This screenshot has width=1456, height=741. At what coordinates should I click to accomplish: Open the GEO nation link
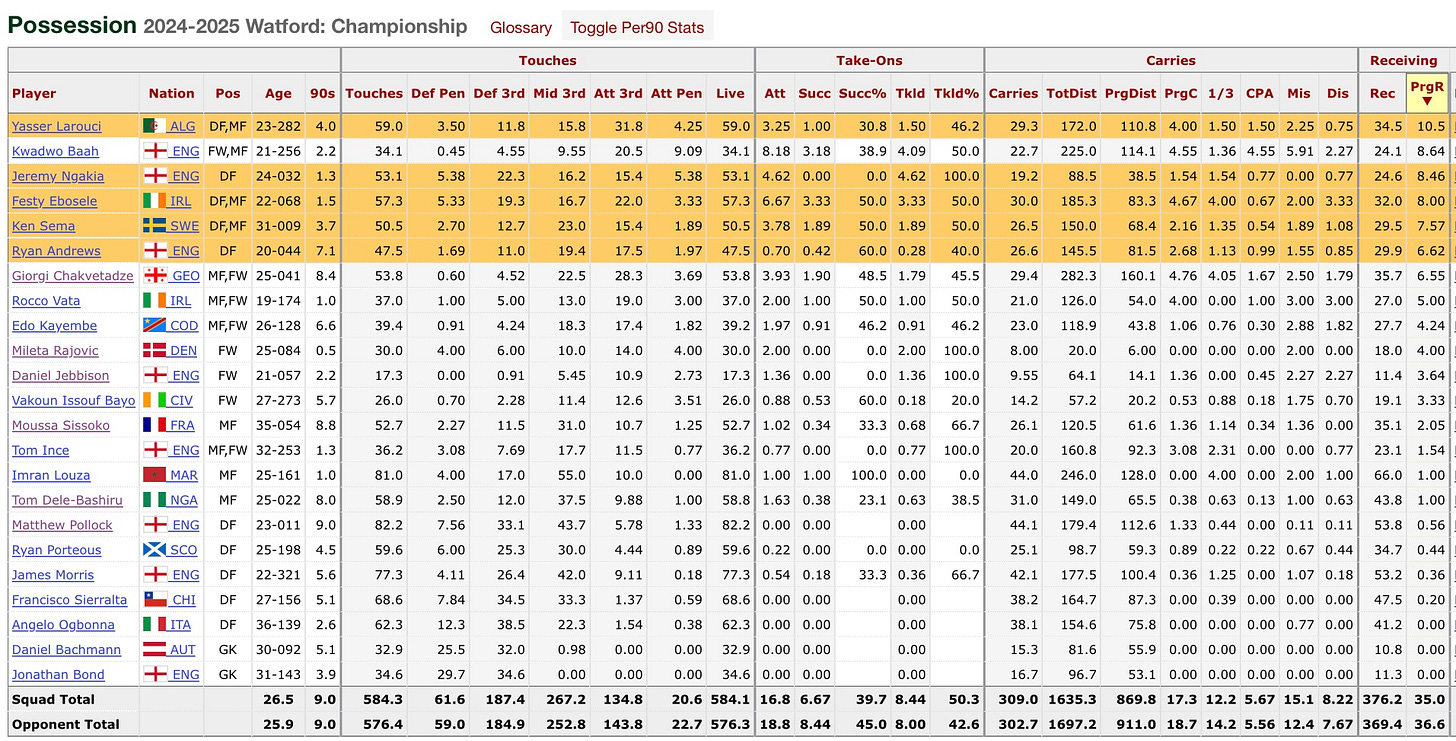(x=185, y=276)
